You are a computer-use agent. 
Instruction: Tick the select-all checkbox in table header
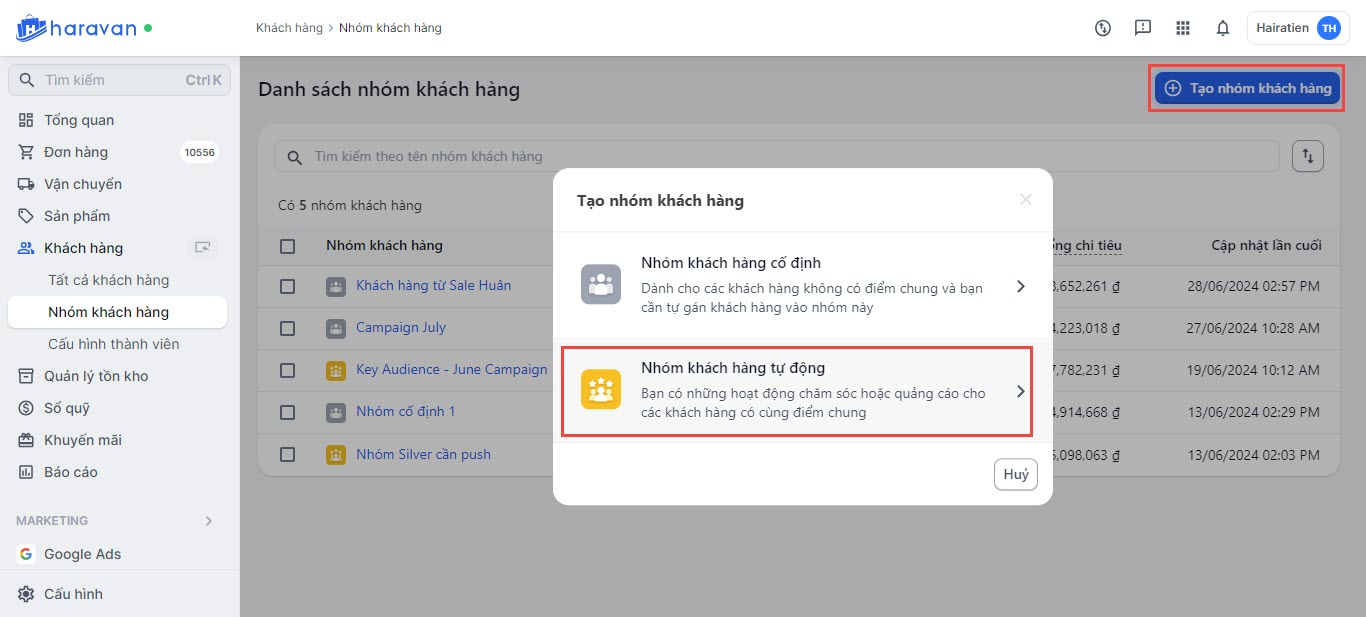tap(288, 246)
